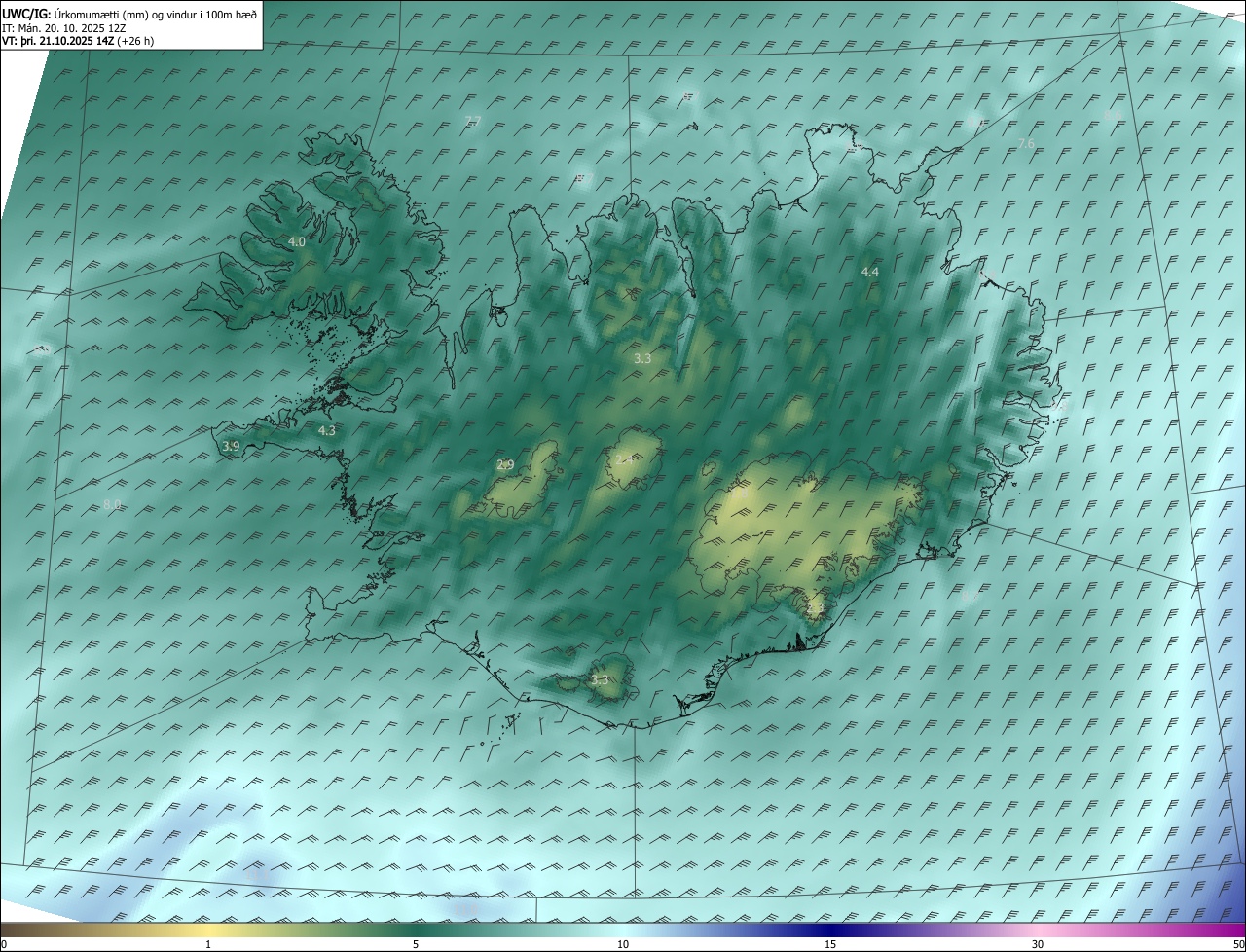The image size is (1246, 952).
Task: Click the yellow band of the color bar
Action: point(208,930)
